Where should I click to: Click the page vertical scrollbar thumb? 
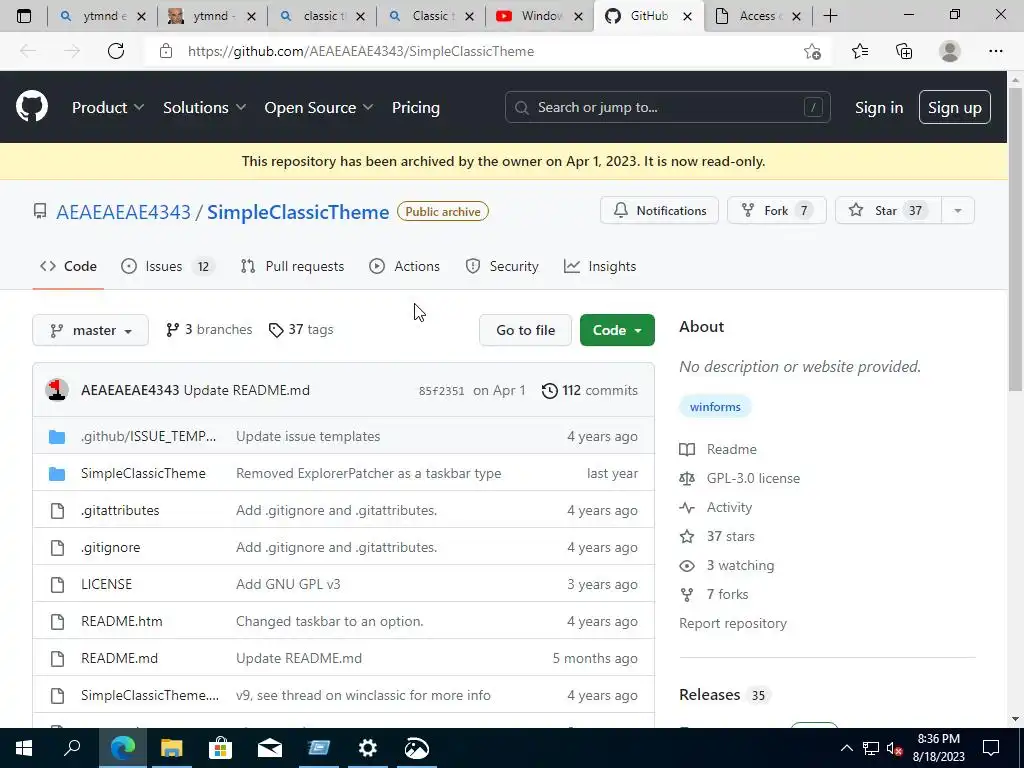1015,238
